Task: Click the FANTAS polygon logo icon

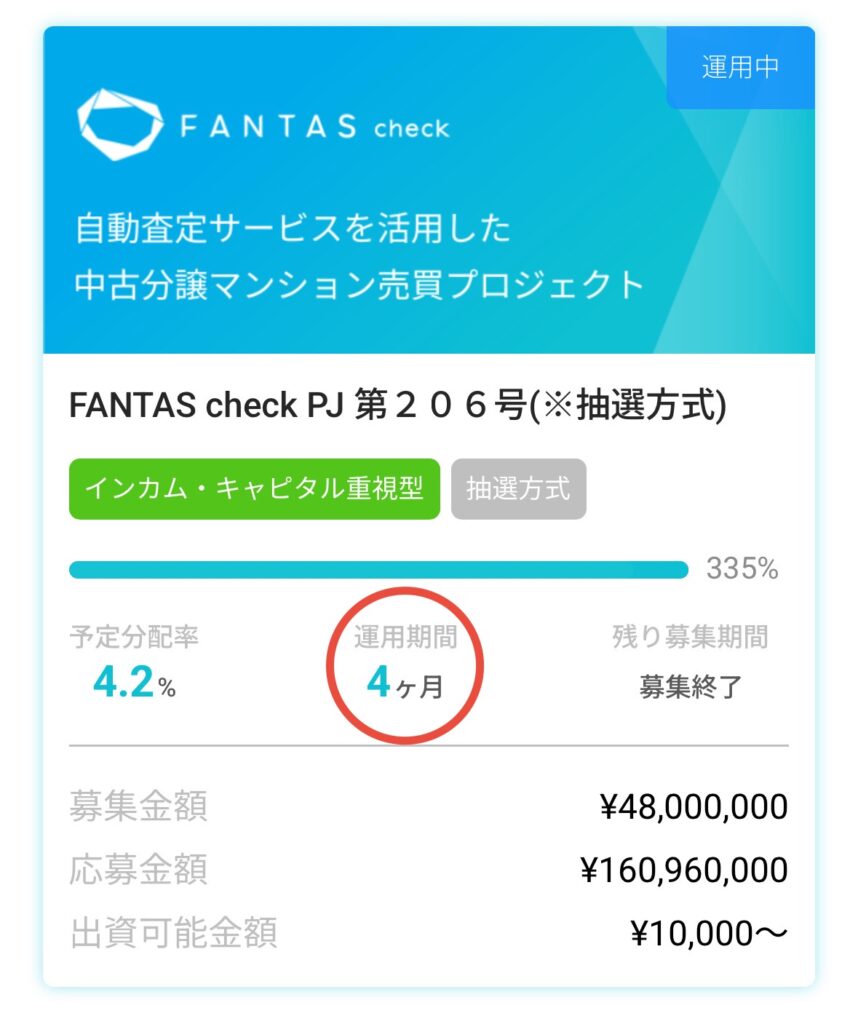Action: coord(119,124)
